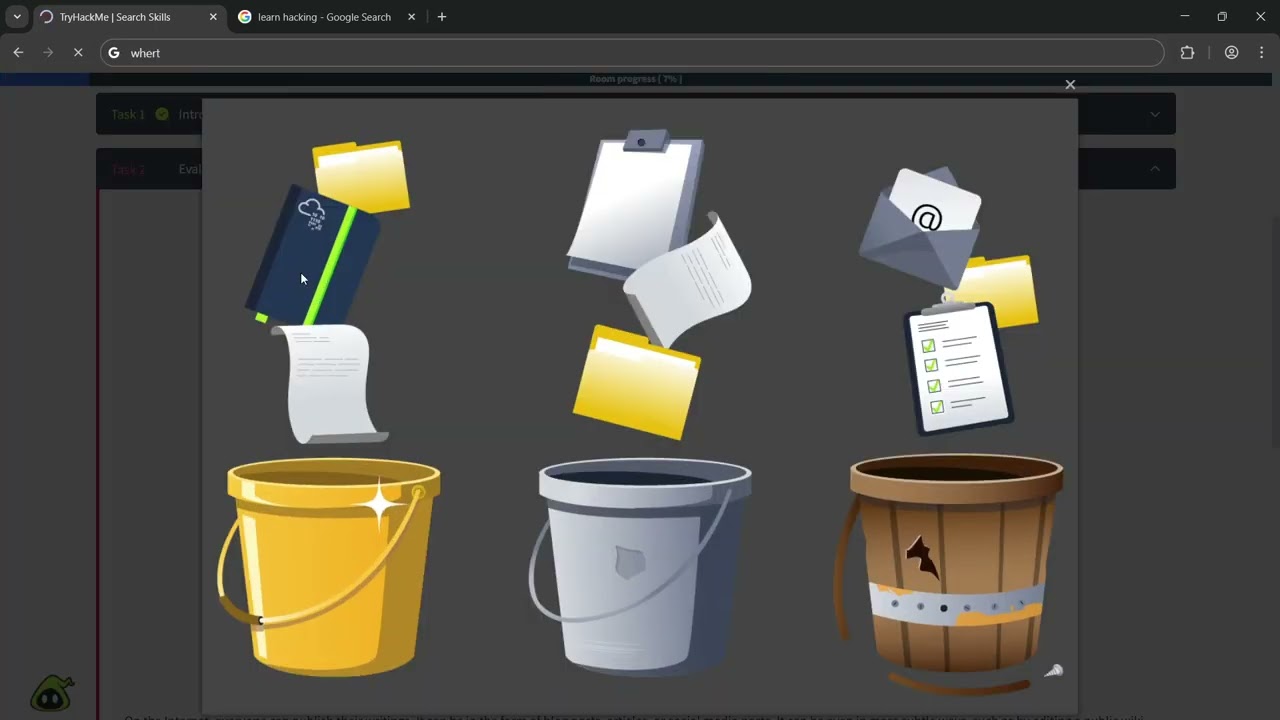
Task: Click the enlarged buckets illustration
Action: [640, 406]
